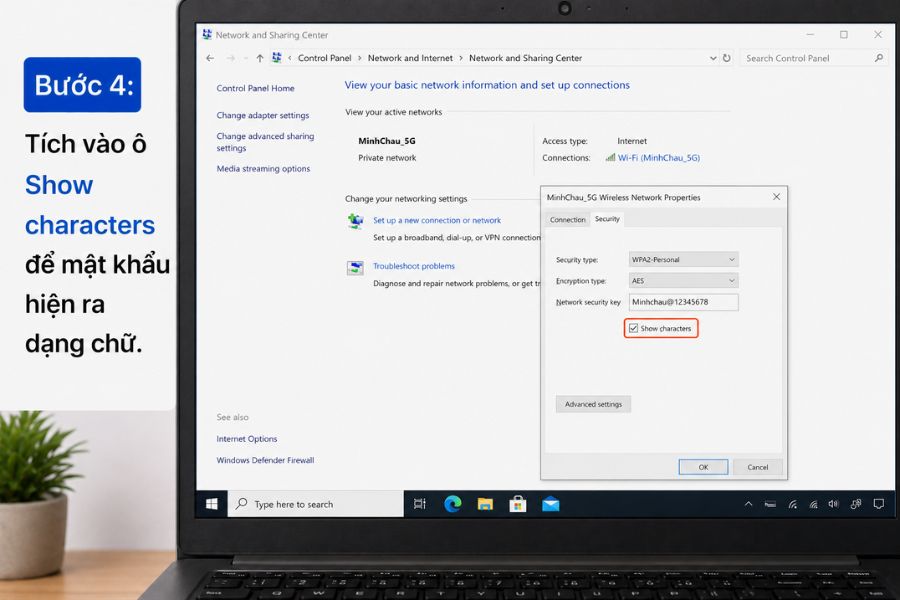The width and height of the screenshot is (900, 600).
Task: Open Control Panel Home link
Action: tap(255, 88)
